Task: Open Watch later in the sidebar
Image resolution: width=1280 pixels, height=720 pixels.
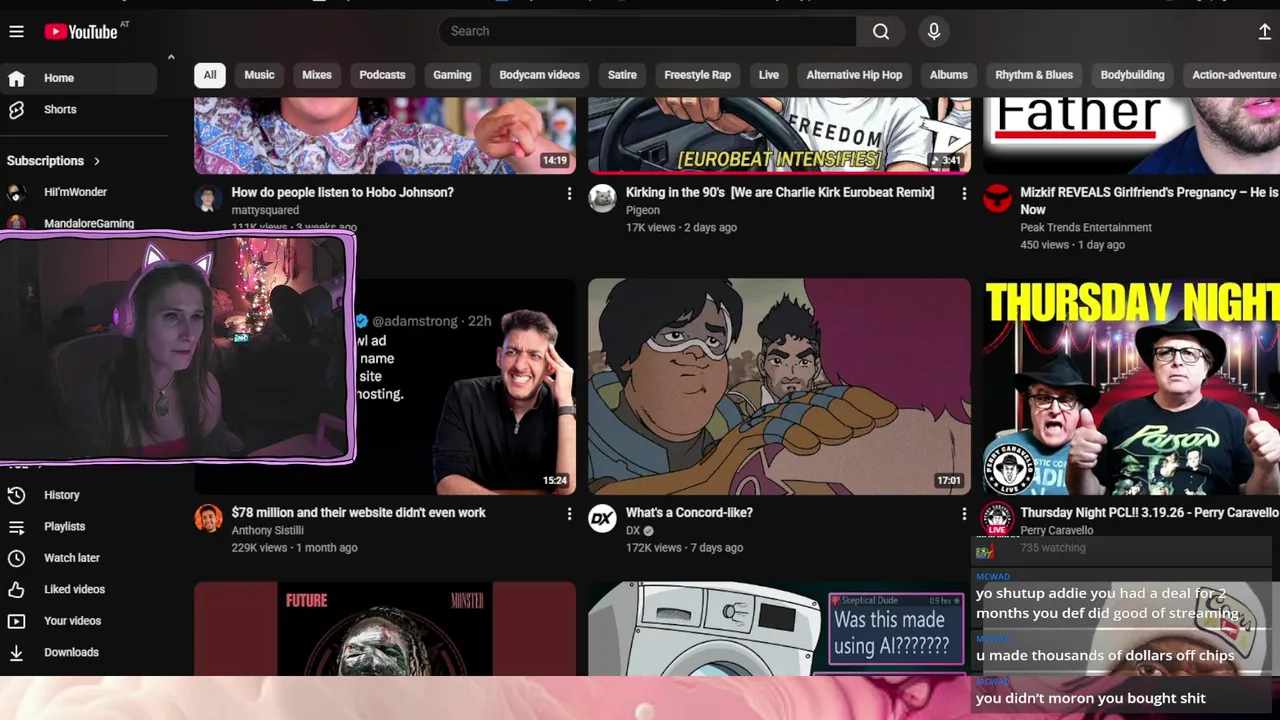Action: coord(80,558)
